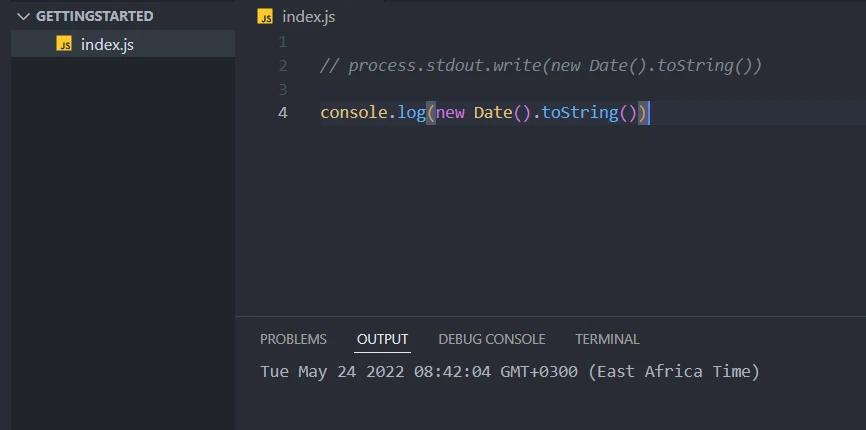
Task: Collapse the GETTINGSTARTED folder chevron
Action: [x=23, y=17]
